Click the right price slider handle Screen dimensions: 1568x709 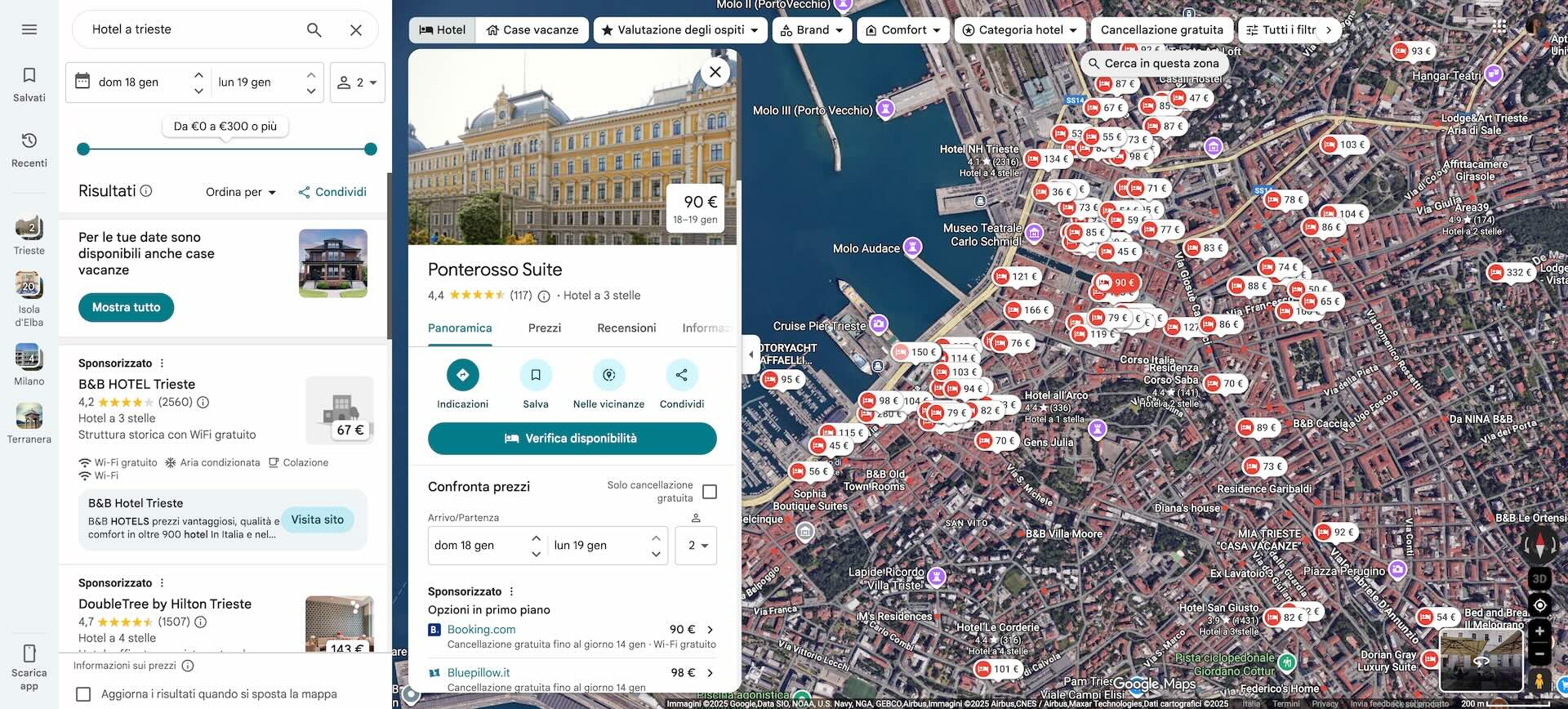pyautogui.click(x=371, y=149)
